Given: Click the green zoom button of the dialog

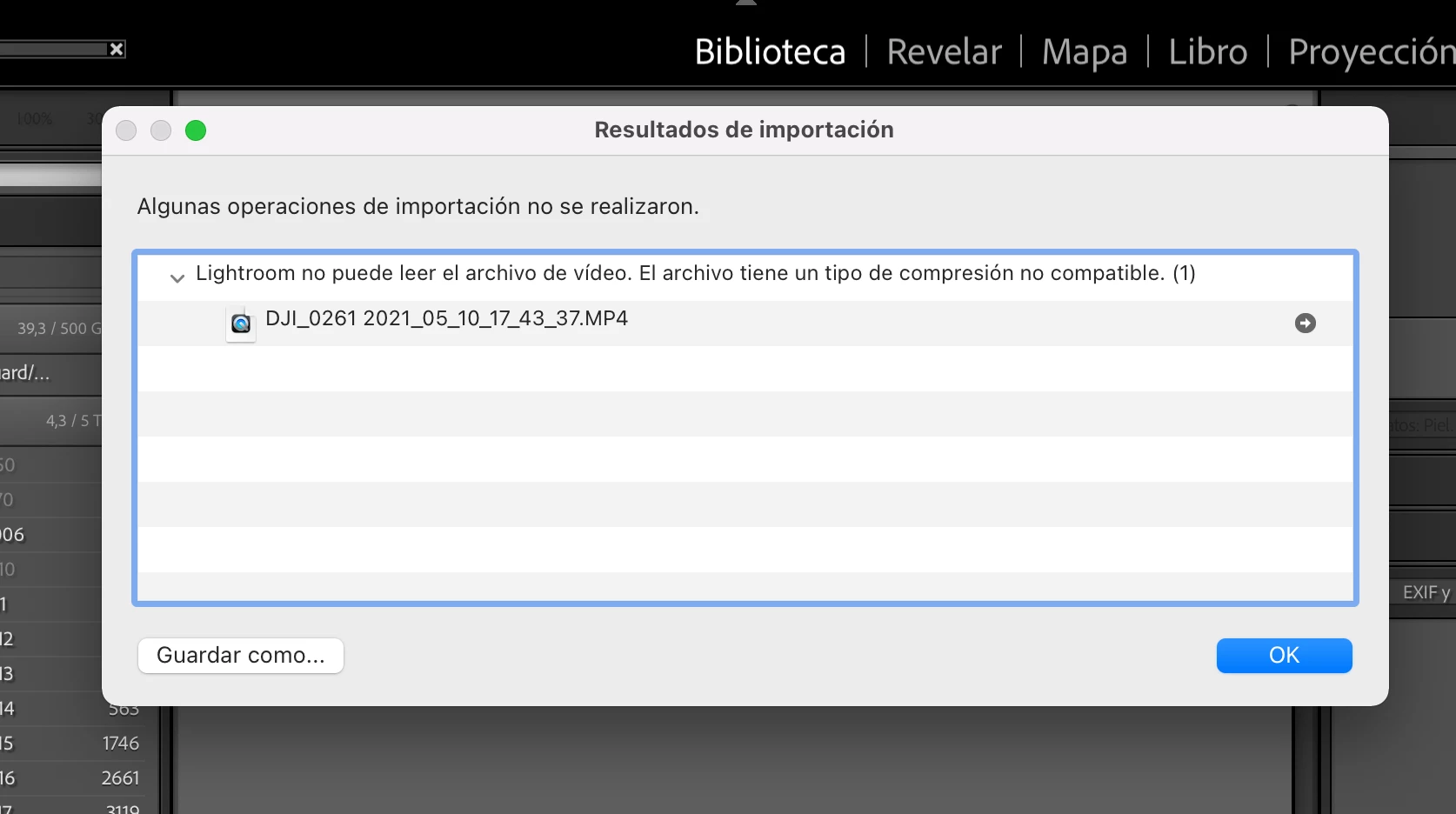Looking at the screenshot, I should (x=196, y=130).
